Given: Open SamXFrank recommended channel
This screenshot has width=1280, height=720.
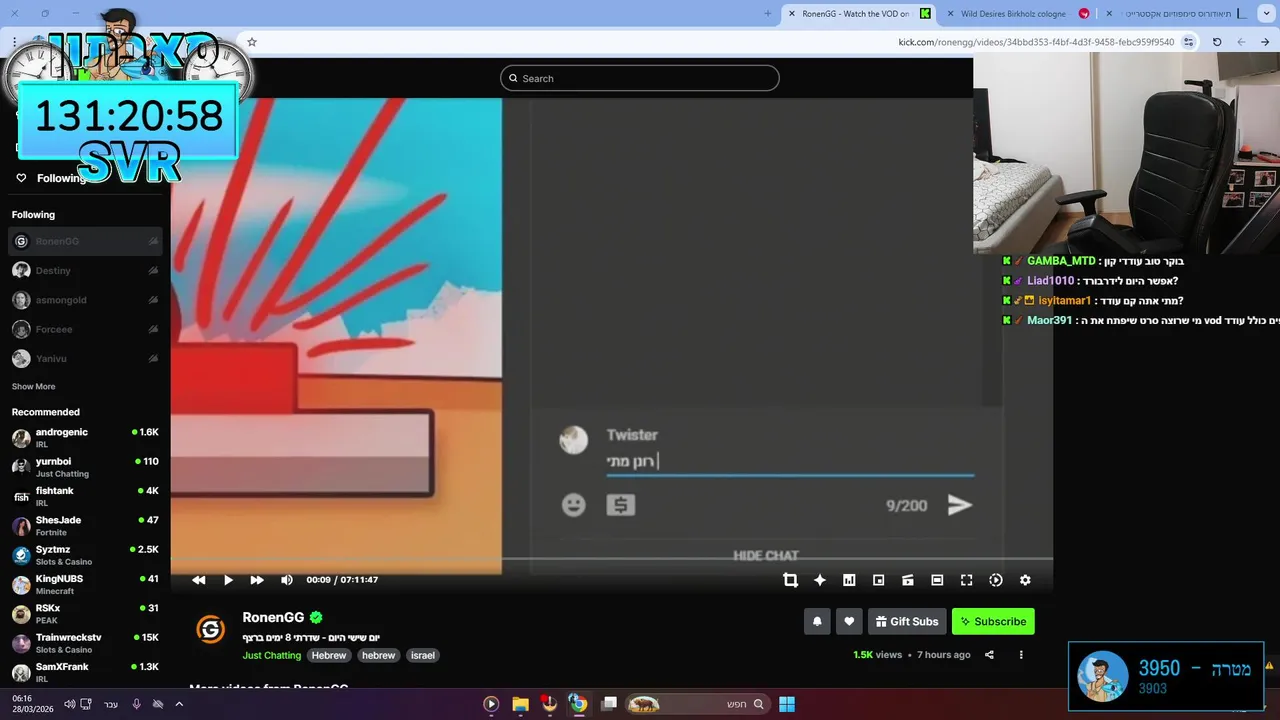Looking at the screenshot, I should [x=85, y=672].
